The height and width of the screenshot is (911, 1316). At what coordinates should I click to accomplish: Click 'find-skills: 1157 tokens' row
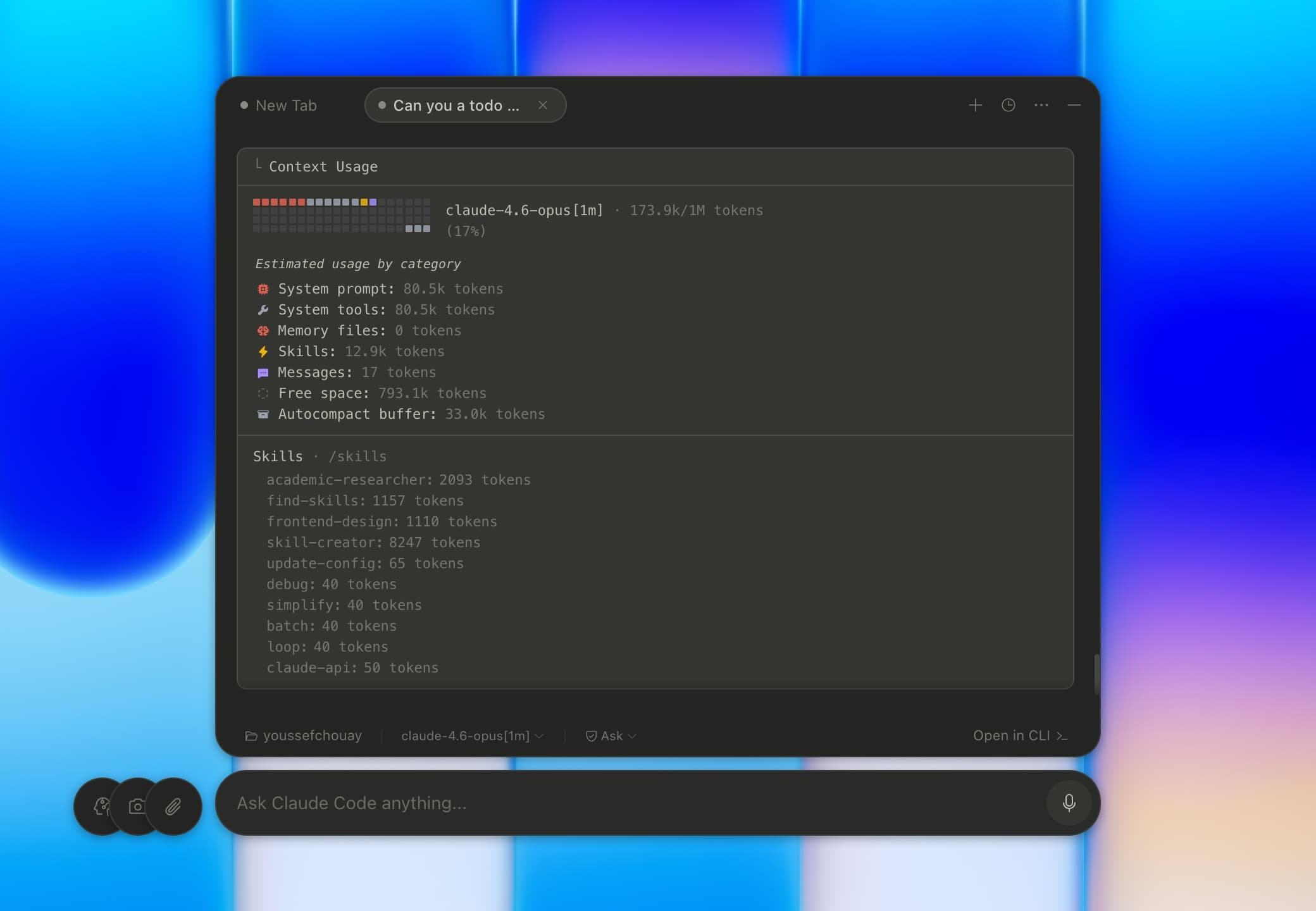click(365, 500)
